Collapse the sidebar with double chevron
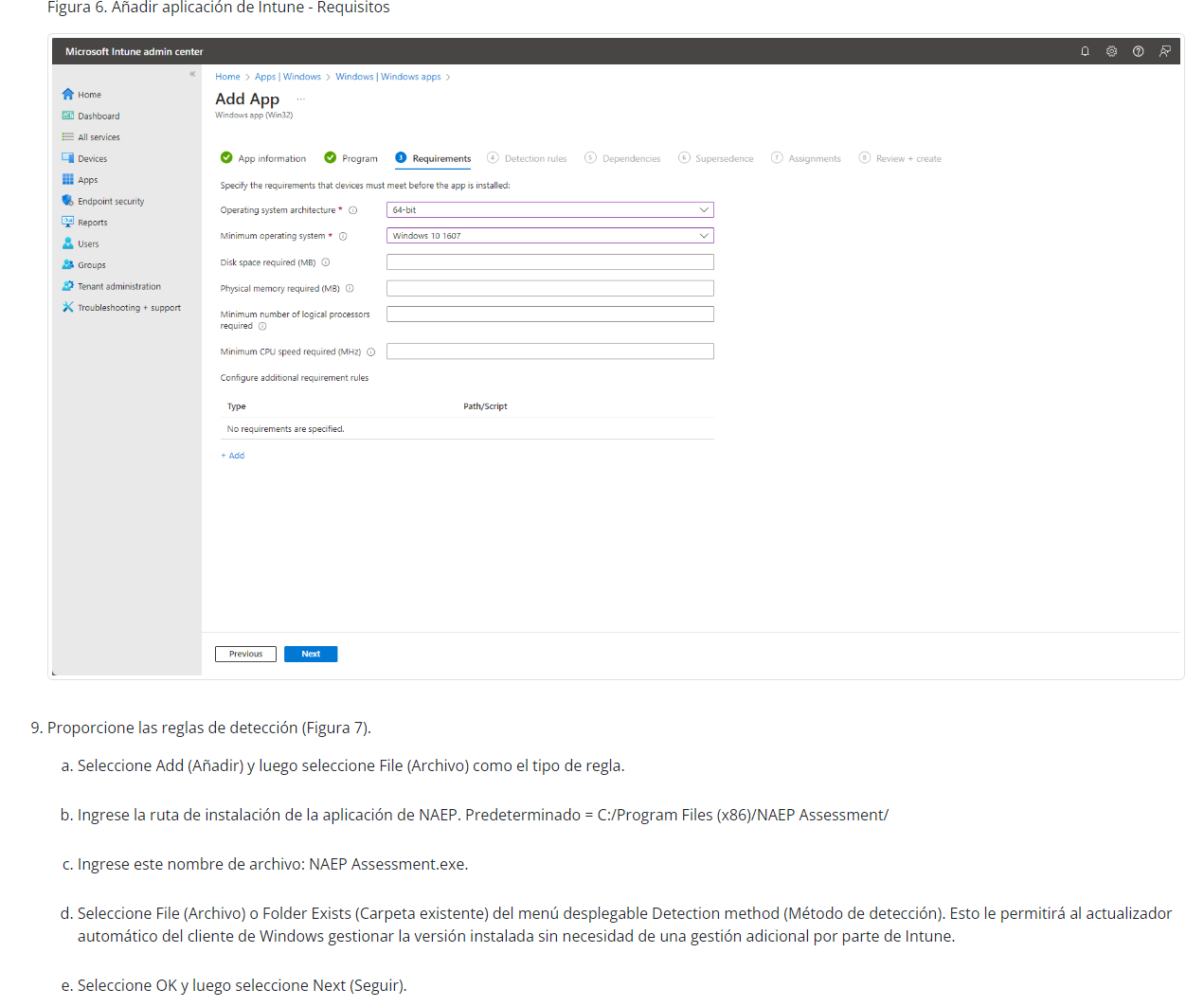 pyautogui.click(x=192, y=74)
